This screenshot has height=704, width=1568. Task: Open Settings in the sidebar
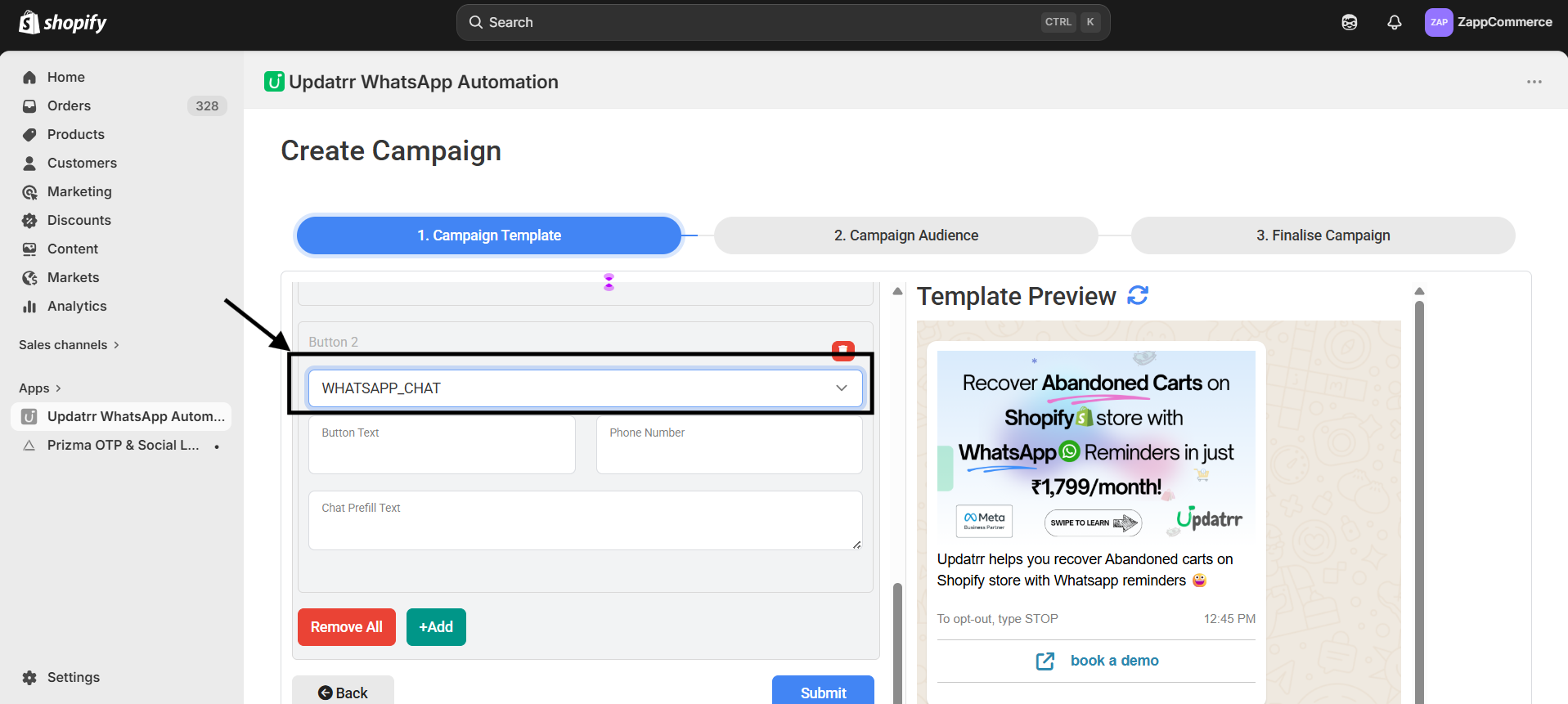[73, 677]
